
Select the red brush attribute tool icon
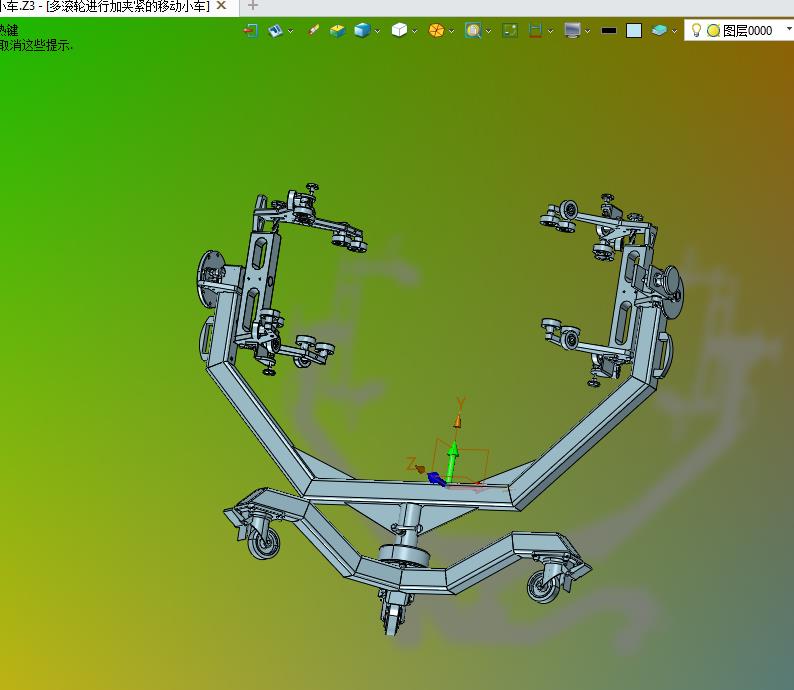313,31
